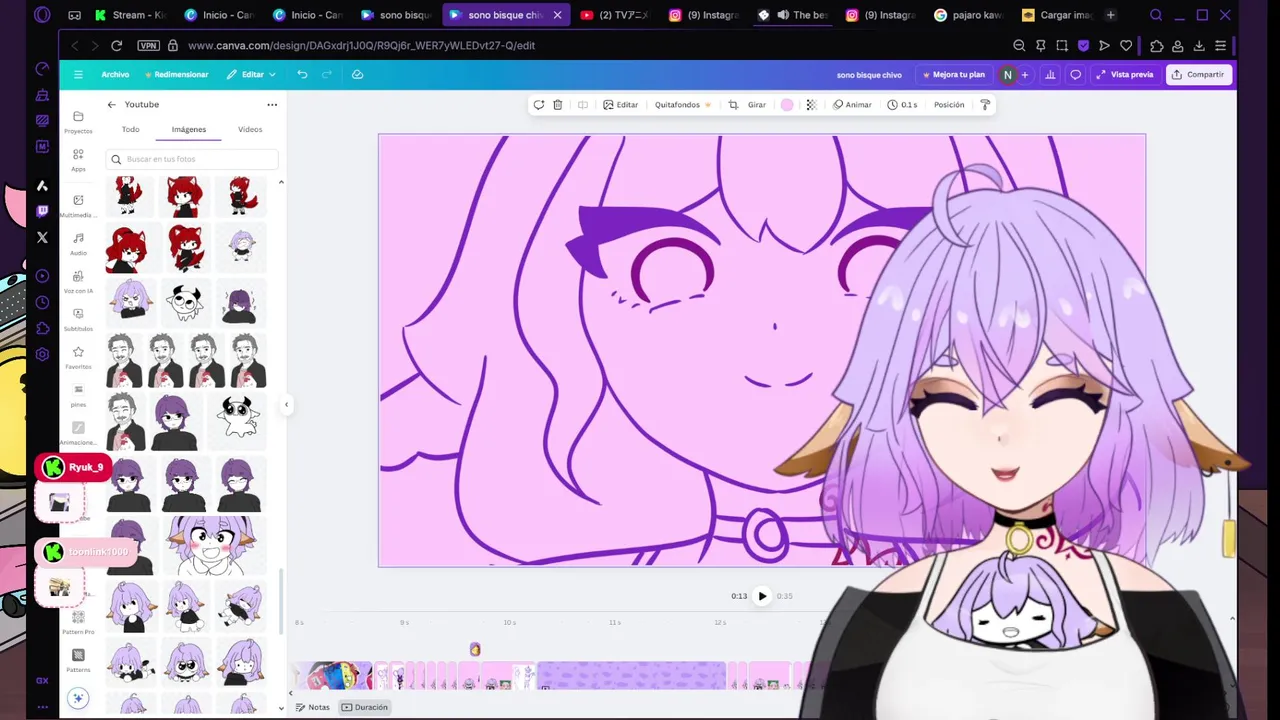
Task: Check cloud save status icon
Action: [x=357, y=74]
